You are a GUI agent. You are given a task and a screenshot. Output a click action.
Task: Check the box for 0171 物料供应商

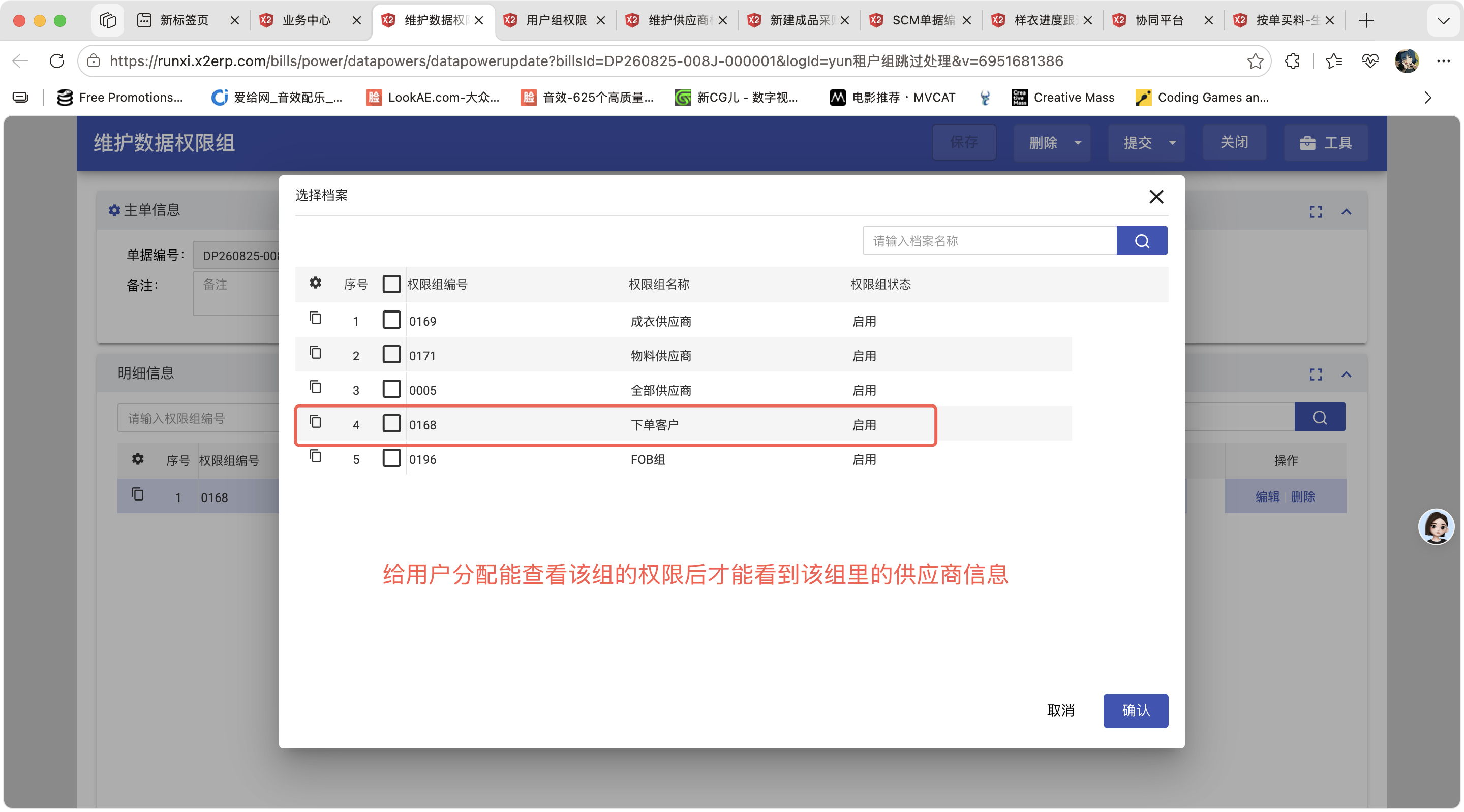point(391,355)
